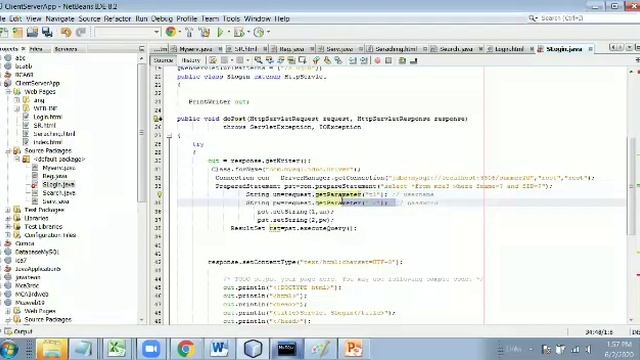Open the project configuration combo box

pyautogui.click(x=127, y=32)
